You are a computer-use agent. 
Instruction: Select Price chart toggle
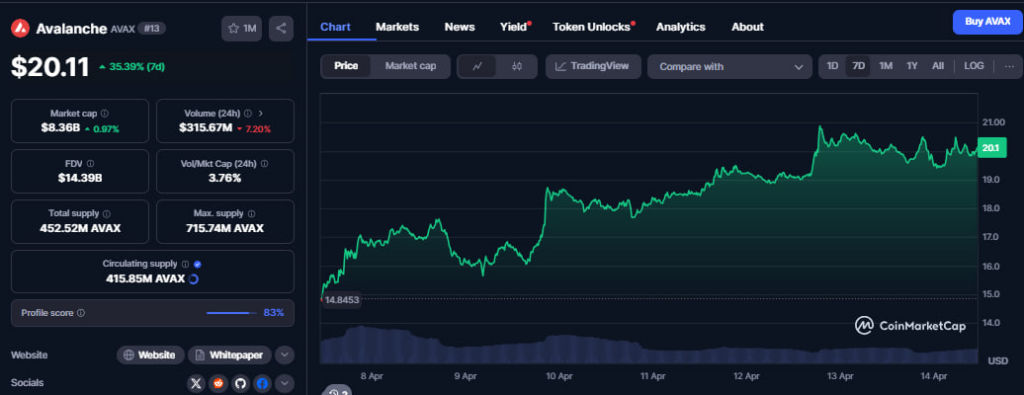pos(346,66)
